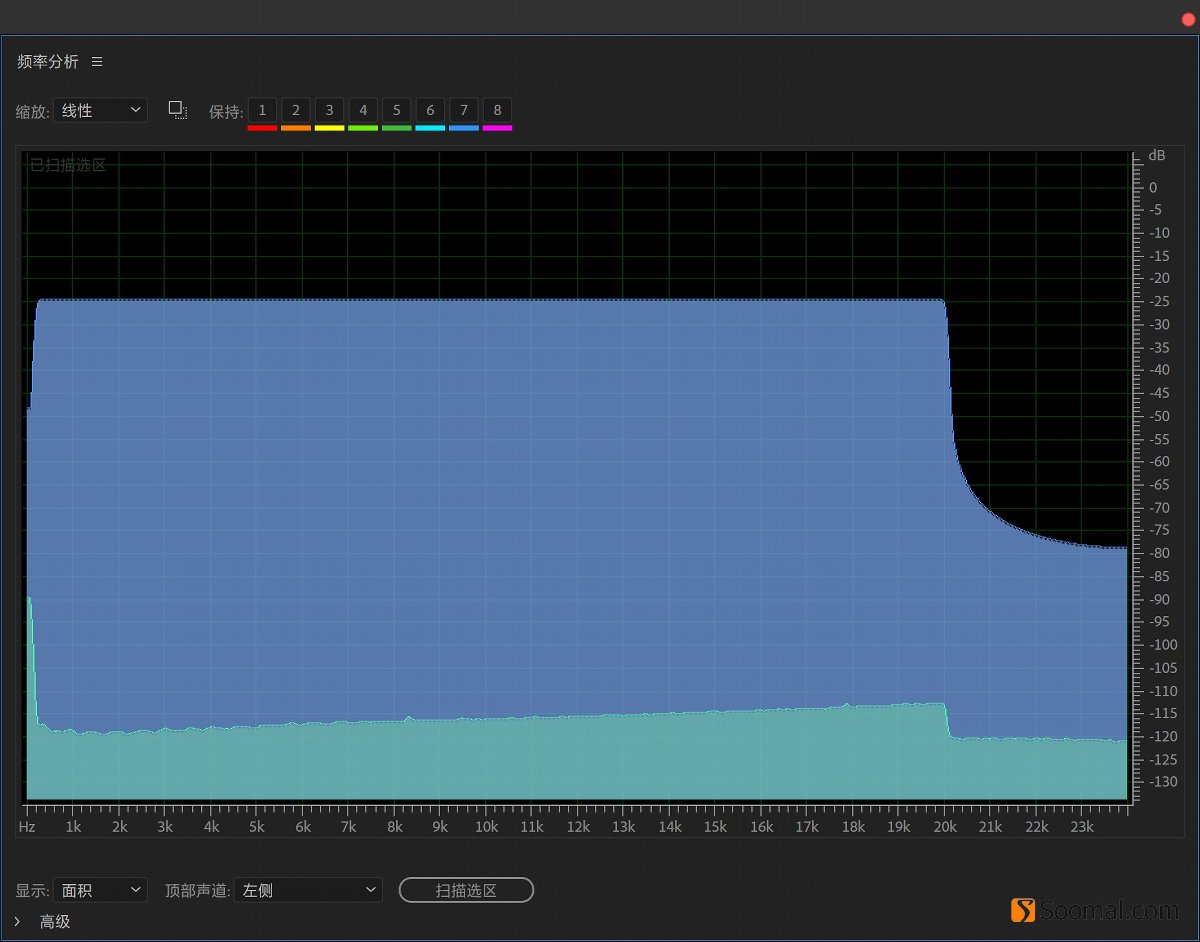Open the 显示 display dropdown set to 面积

point(100,890)
